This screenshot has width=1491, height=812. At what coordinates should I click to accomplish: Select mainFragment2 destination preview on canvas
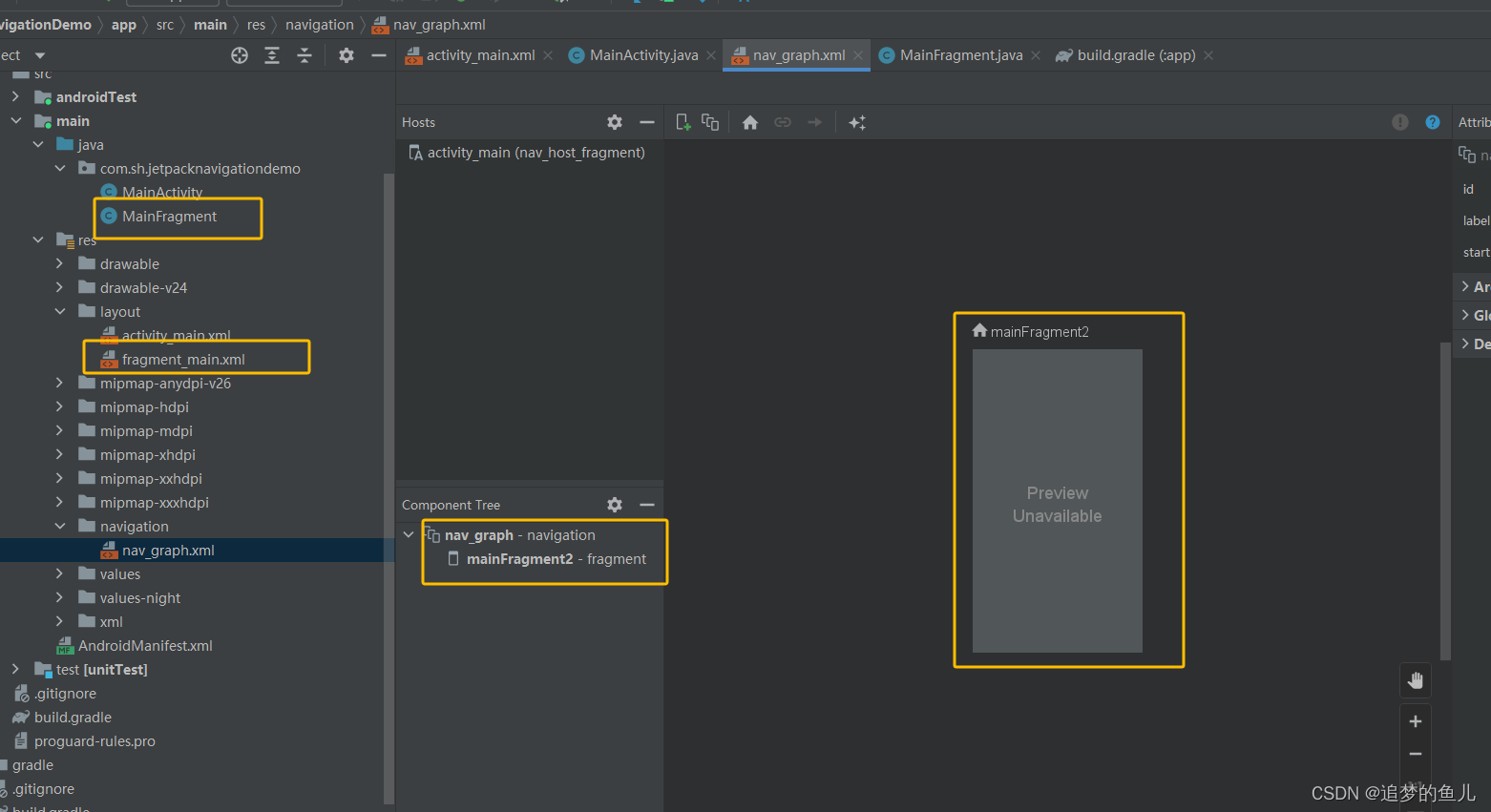coord(1058,501)
